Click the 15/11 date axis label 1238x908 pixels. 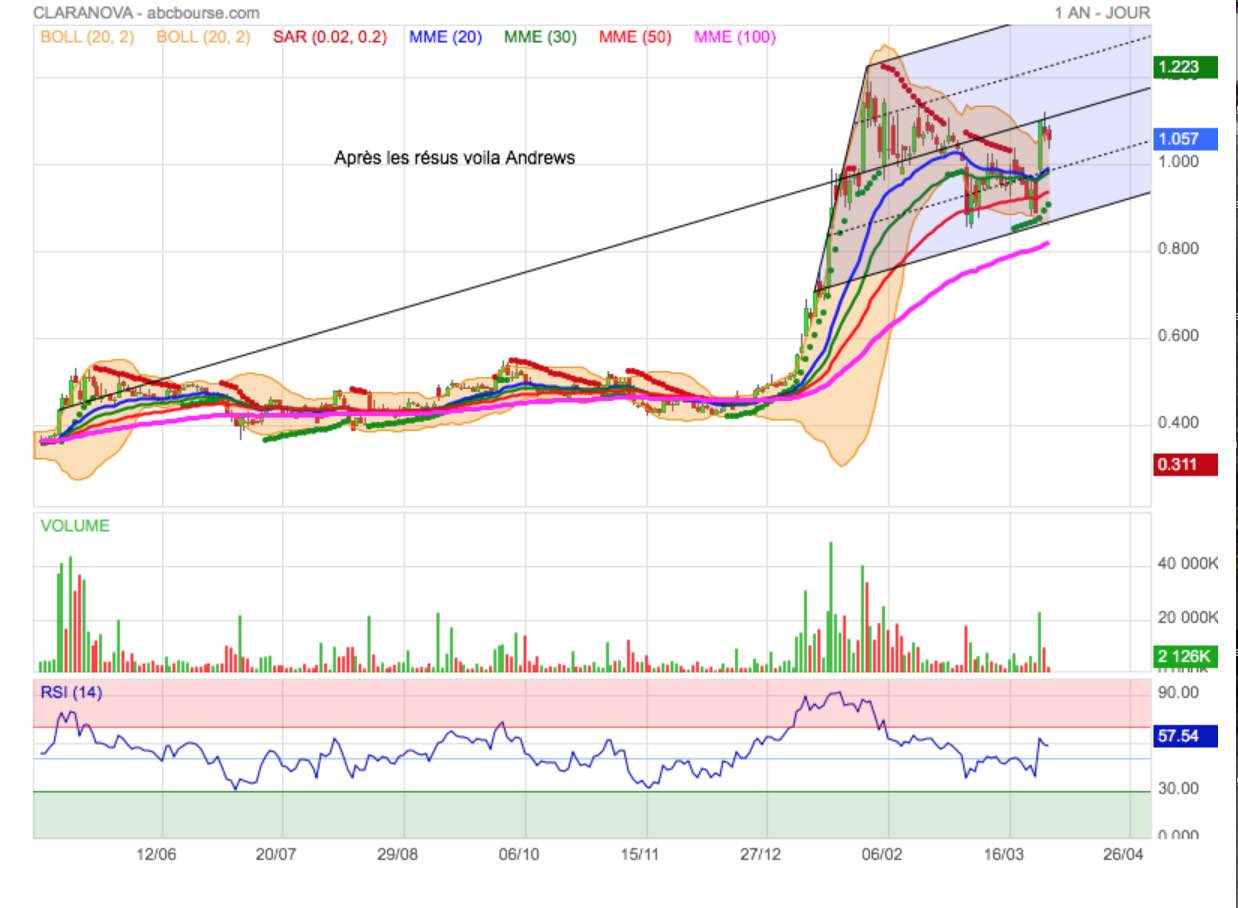640,855
